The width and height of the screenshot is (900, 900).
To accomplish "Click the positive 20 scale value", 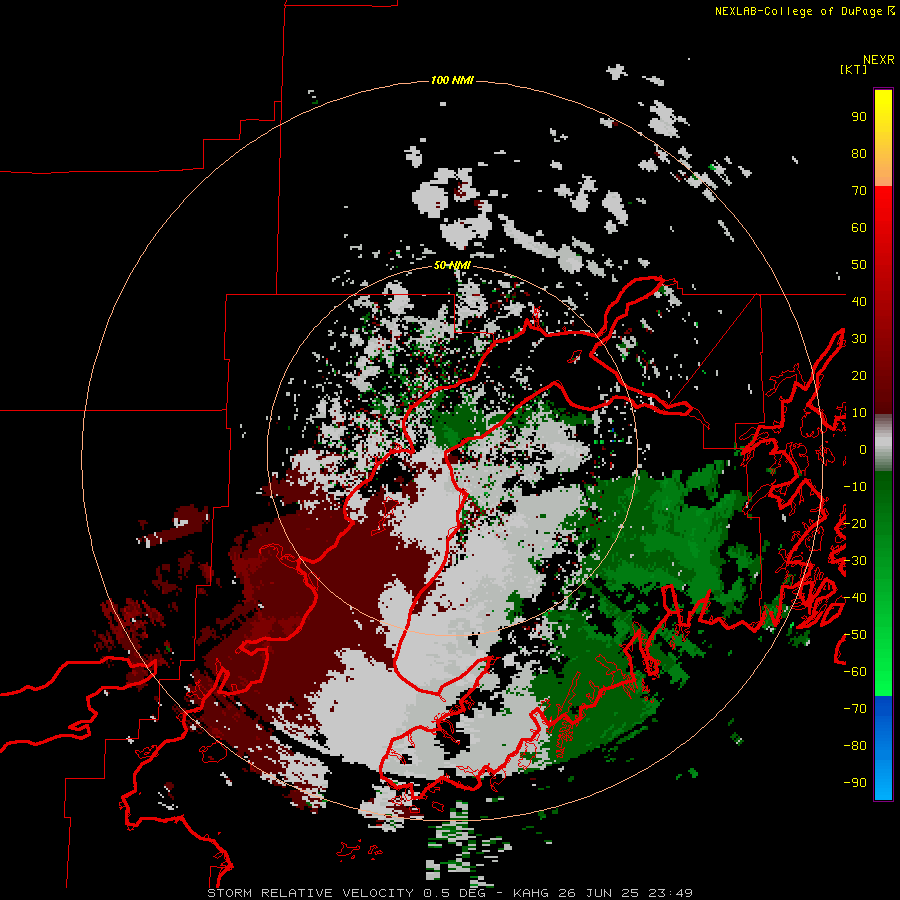I will click(859, 375).
